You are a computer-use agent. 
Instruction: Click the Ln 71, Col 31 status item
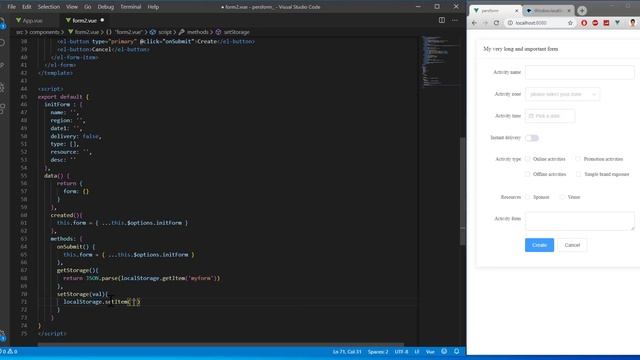347,351
